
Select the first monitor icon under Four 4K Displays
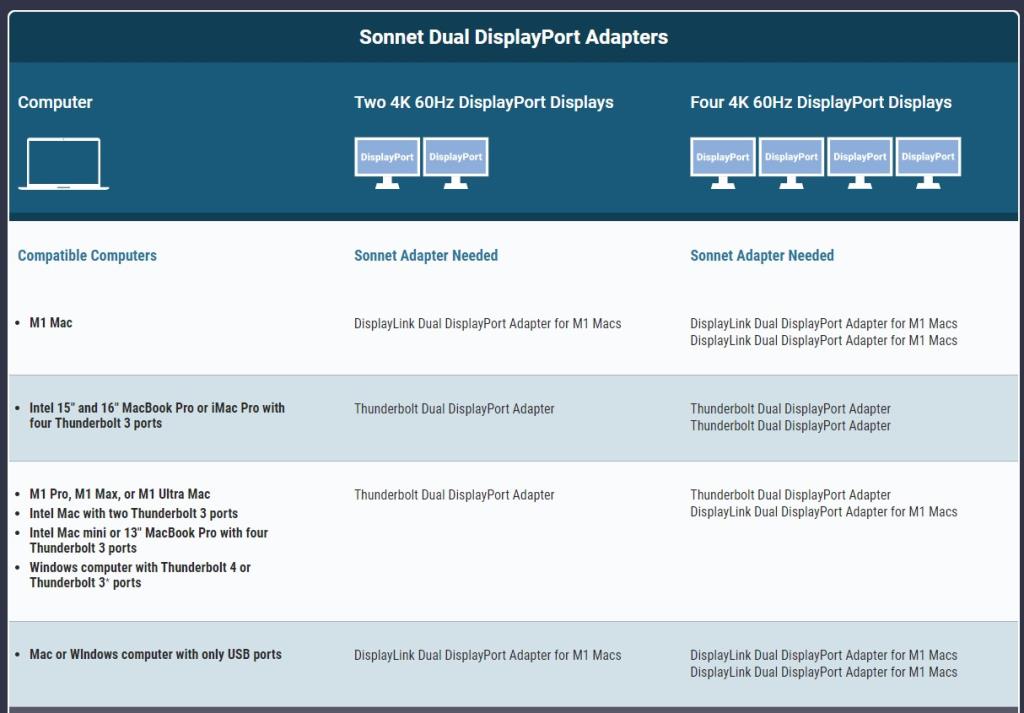[x=723, y=162]
